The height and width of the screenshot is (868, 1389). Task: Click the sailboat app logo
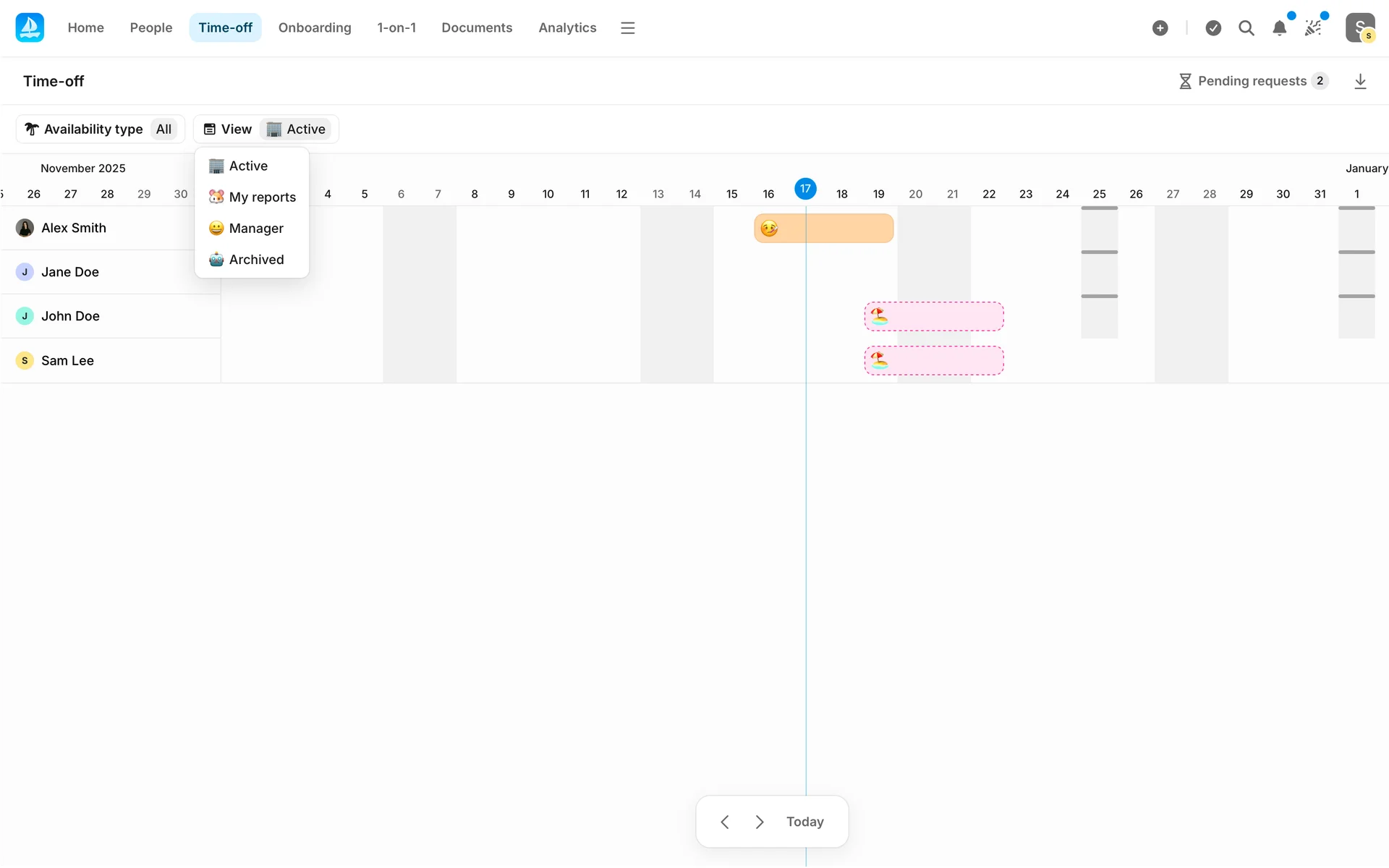(30, 27)
